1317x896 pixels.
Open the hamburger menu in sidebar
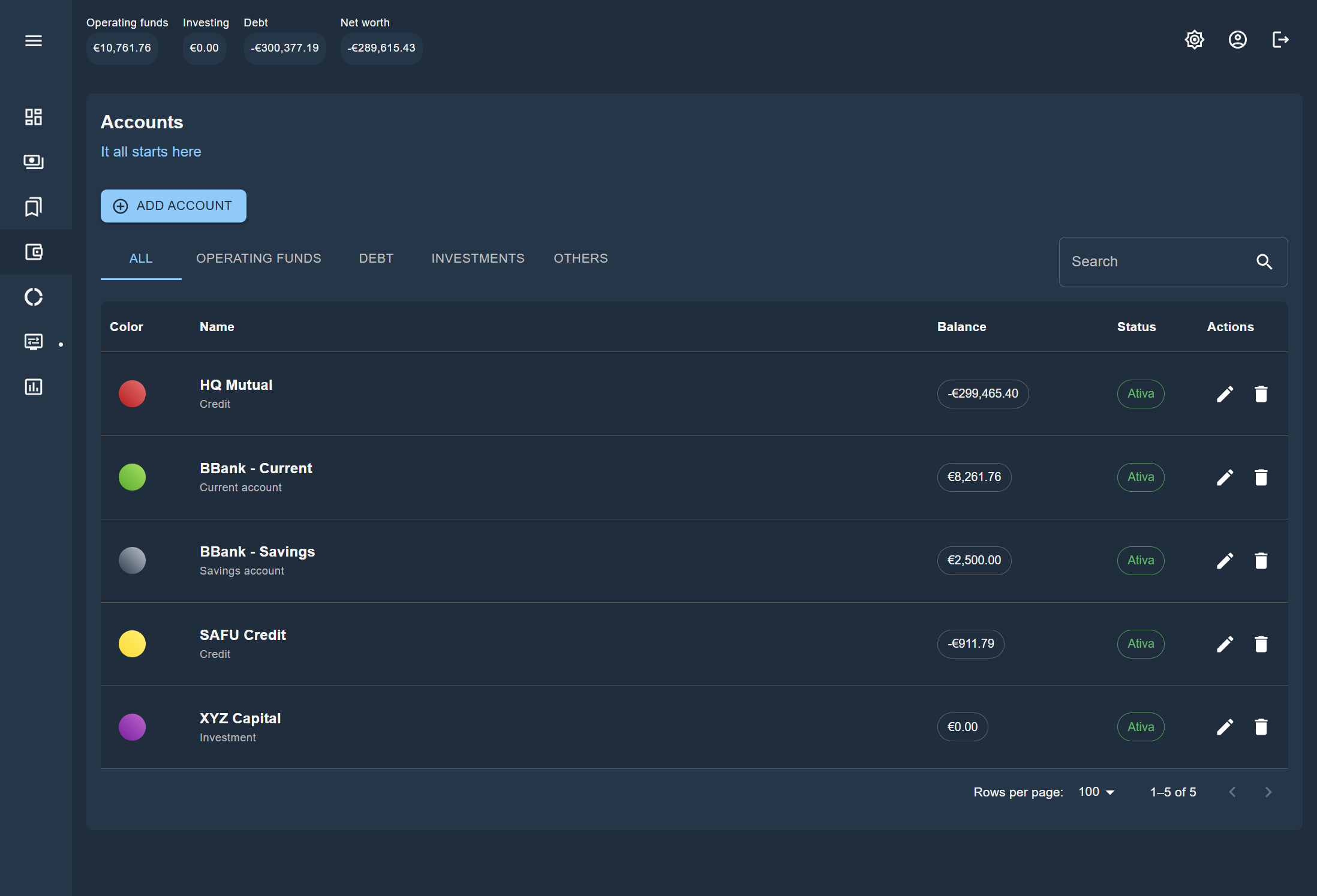pyautogui.click(x=34, y=41)
